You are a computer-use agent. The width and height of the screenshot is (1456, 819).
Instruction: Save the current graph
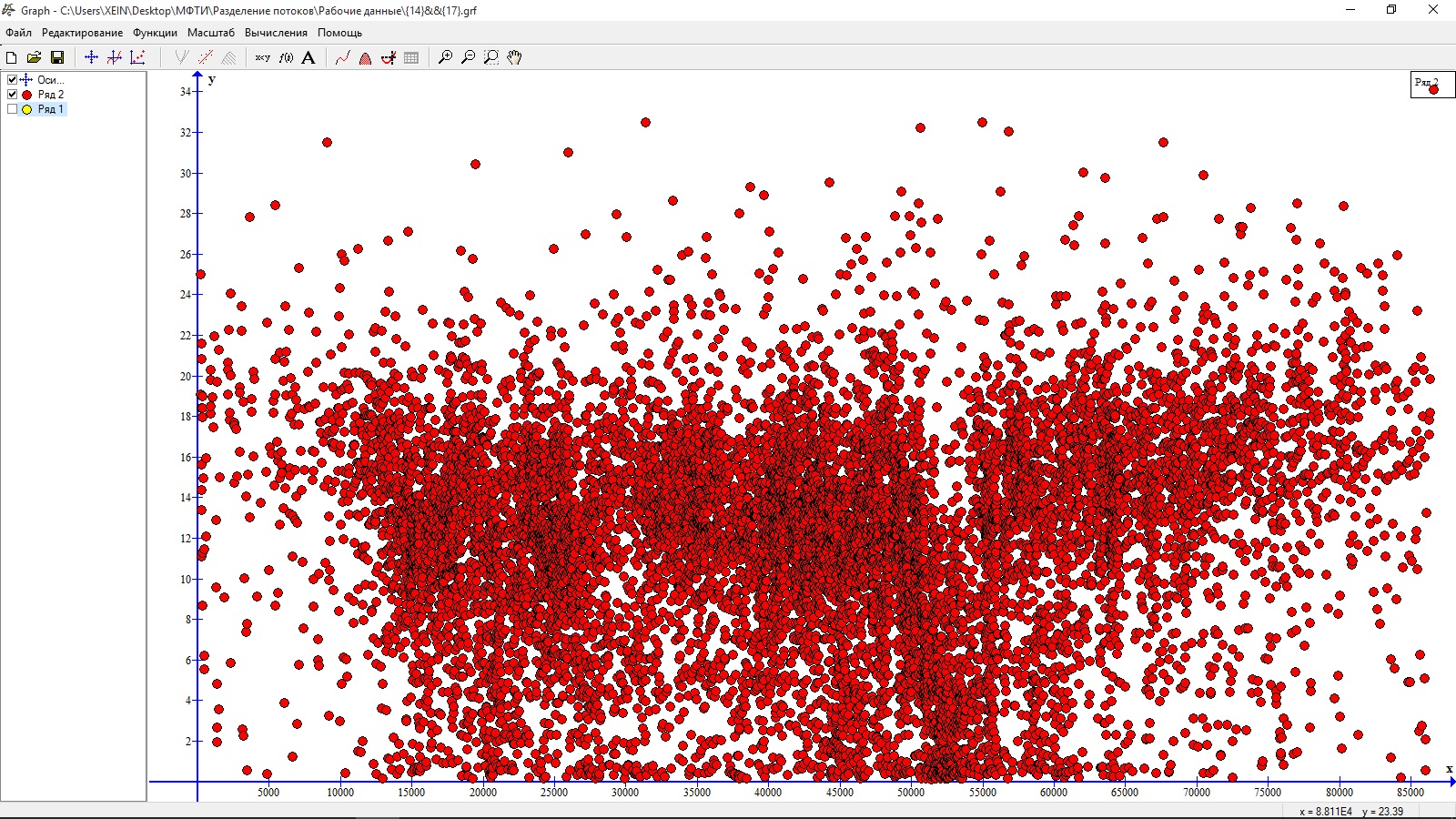click(57, 57)
